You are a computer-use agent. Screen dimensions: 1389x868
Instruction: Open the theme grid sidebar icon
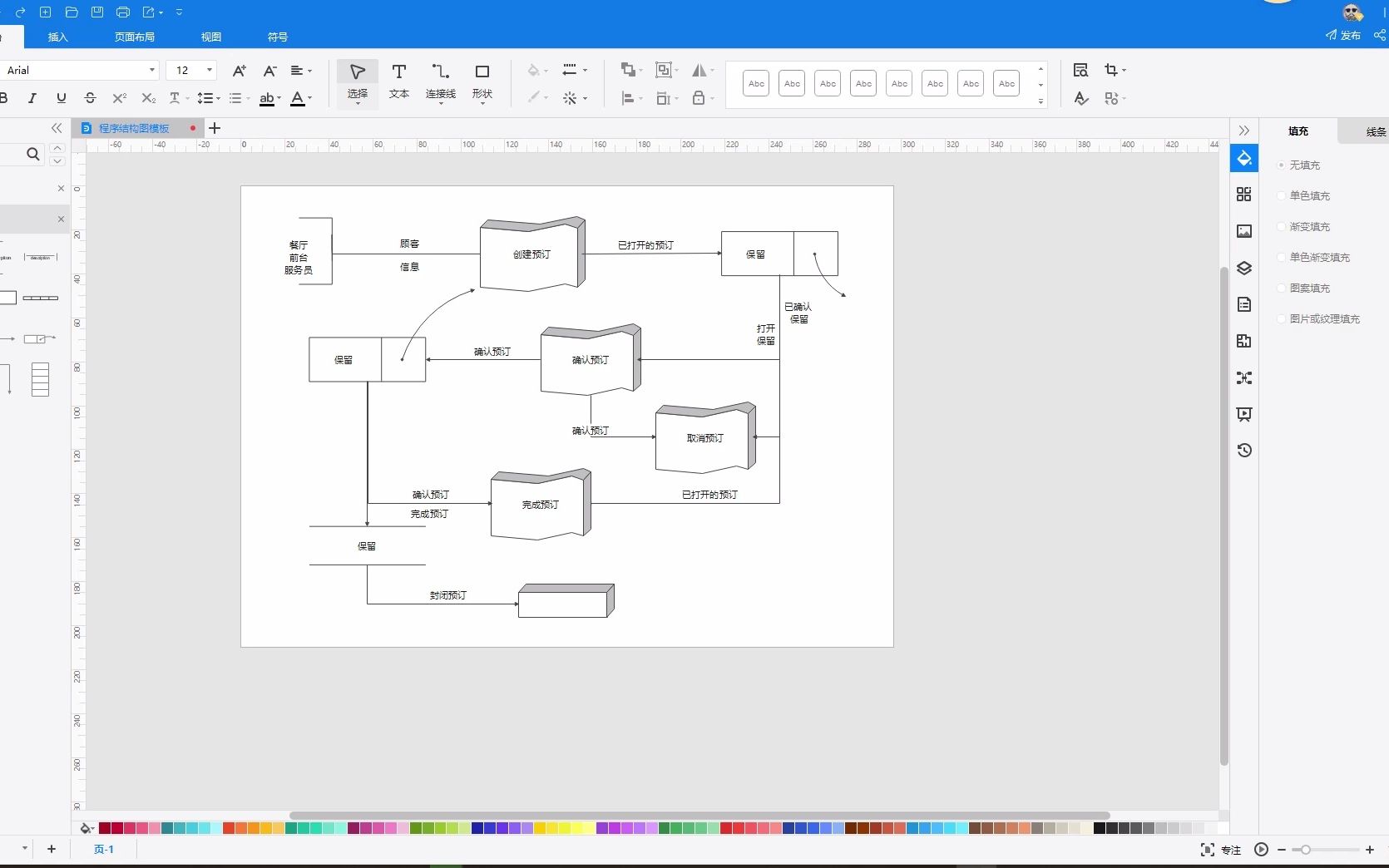[x=1244, y=195]
